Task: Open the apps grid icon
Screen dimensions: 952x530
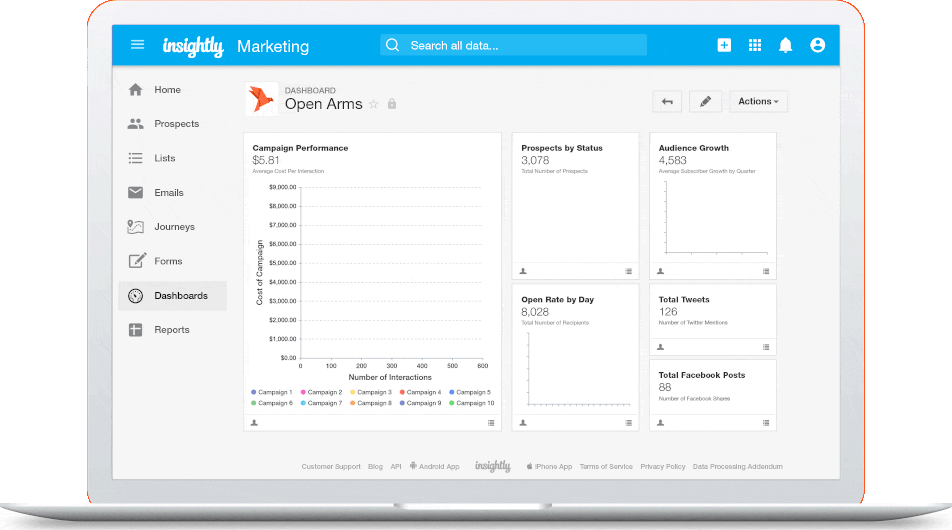Action: pos(755,45)
